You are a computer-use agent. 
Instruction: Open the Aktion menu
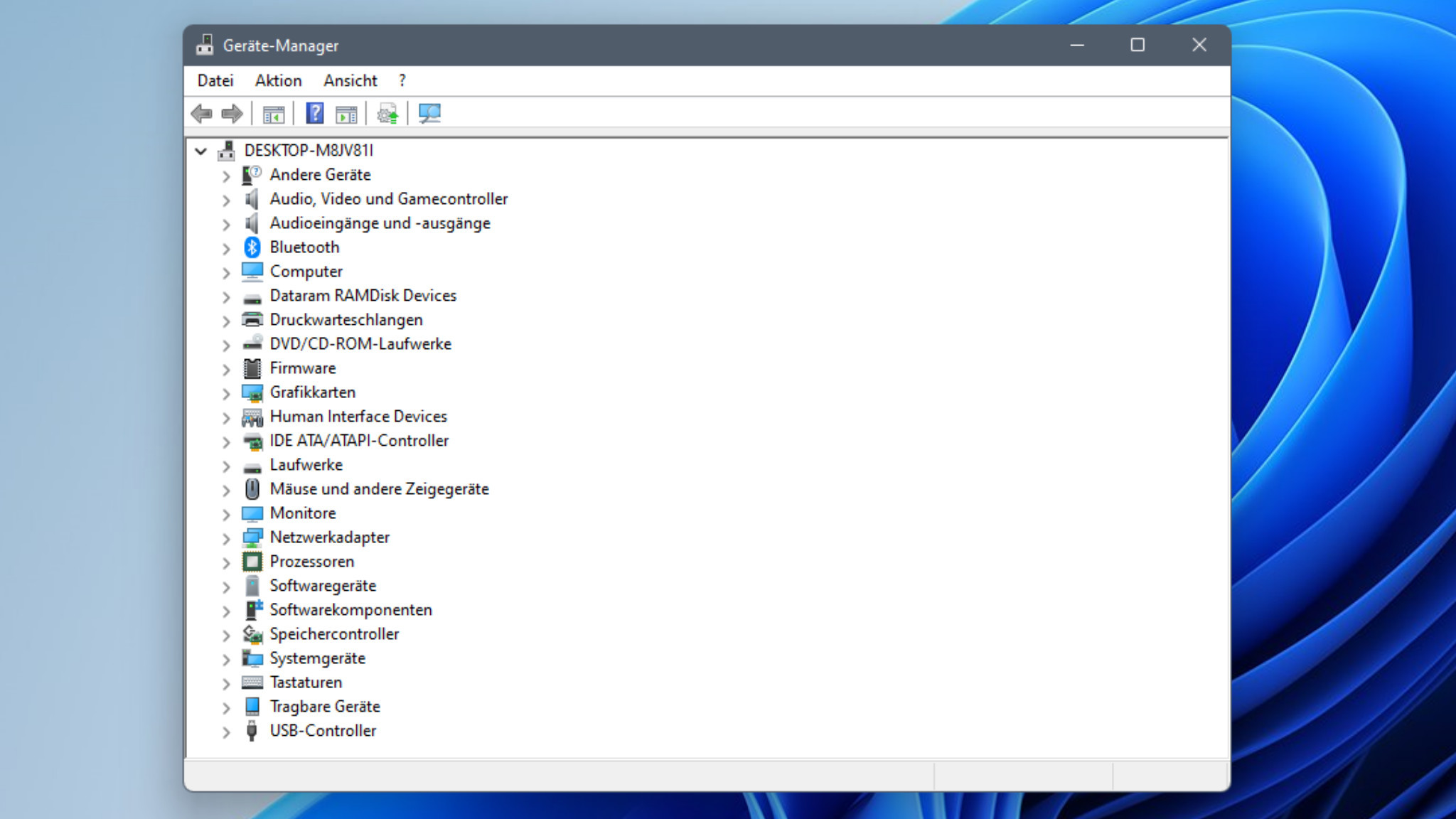(277, 80)
